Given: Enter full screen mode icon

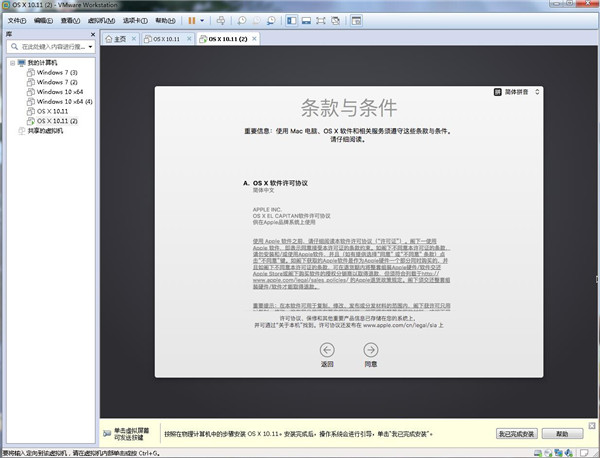Looking at the screenshot, I should coord(321,21).
